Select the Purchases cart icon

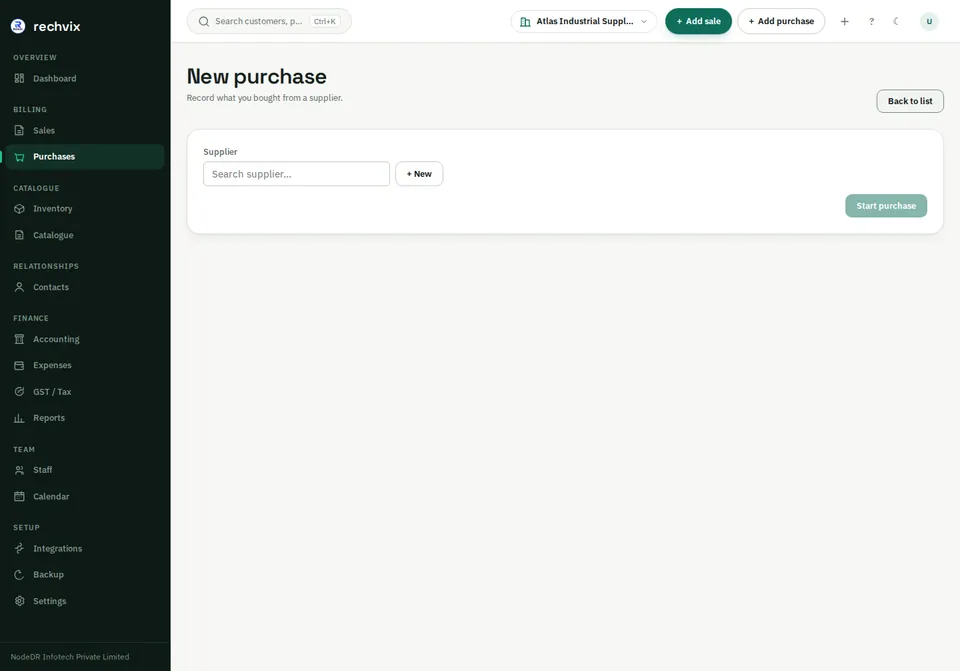click(x=20, y=157)
